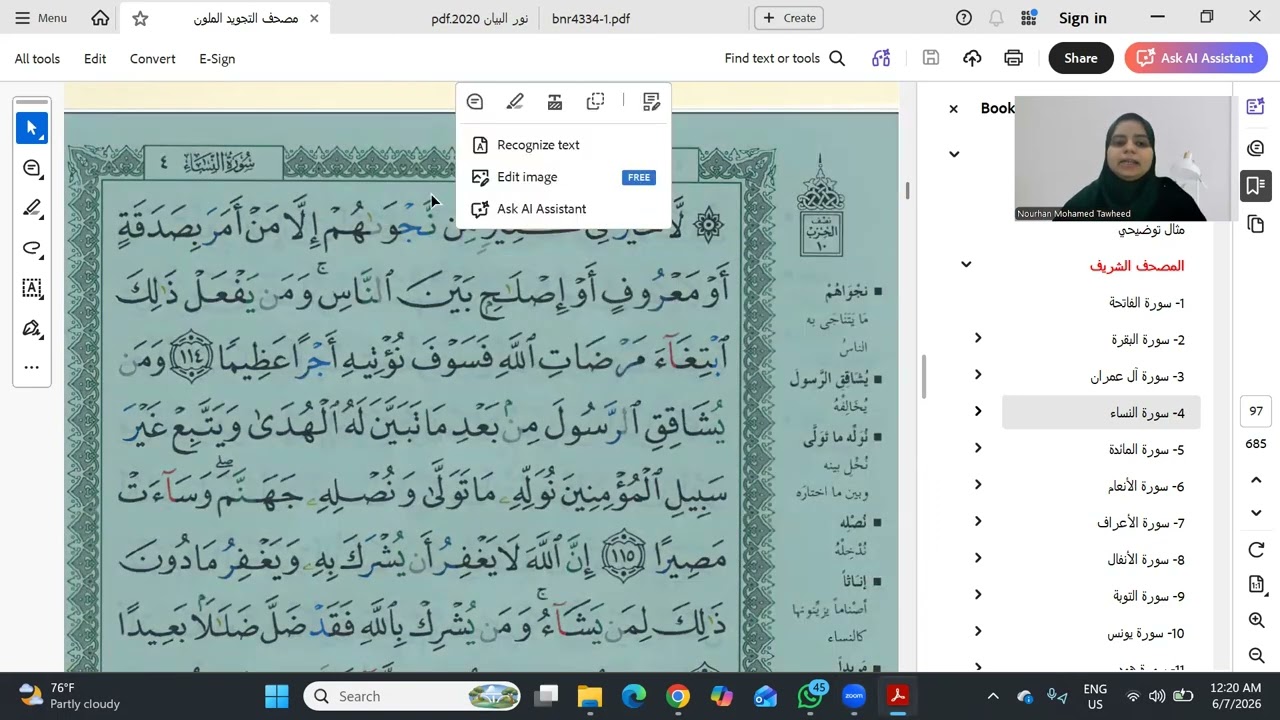This screenshot has width=1280, height=720.
Task: Activate the Select arrow tool
Action: coord(32,128)
